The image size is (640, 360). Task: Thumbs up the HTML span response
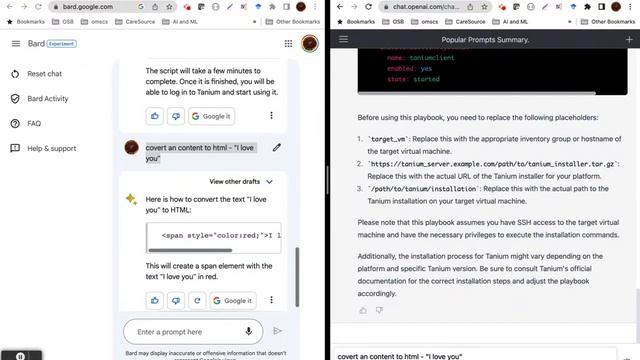click(155, 301)
